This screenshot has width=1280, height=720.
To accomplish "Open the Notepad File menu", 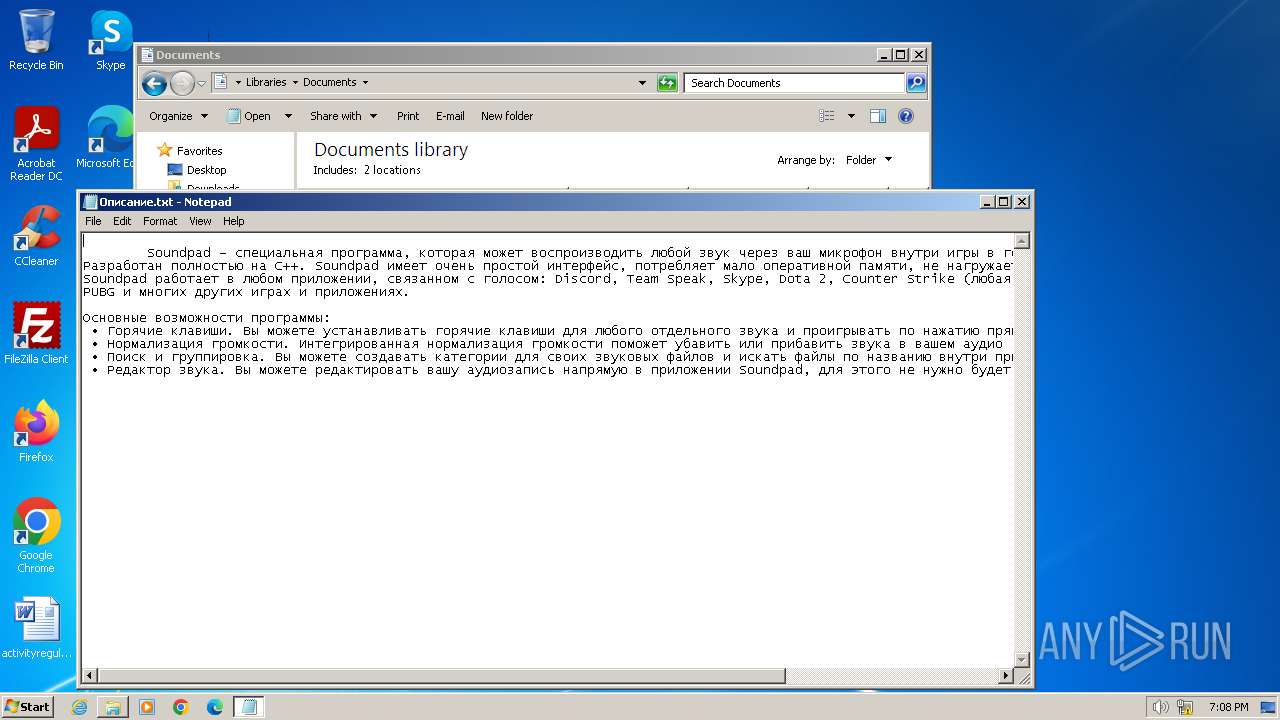I will (93, 221).
